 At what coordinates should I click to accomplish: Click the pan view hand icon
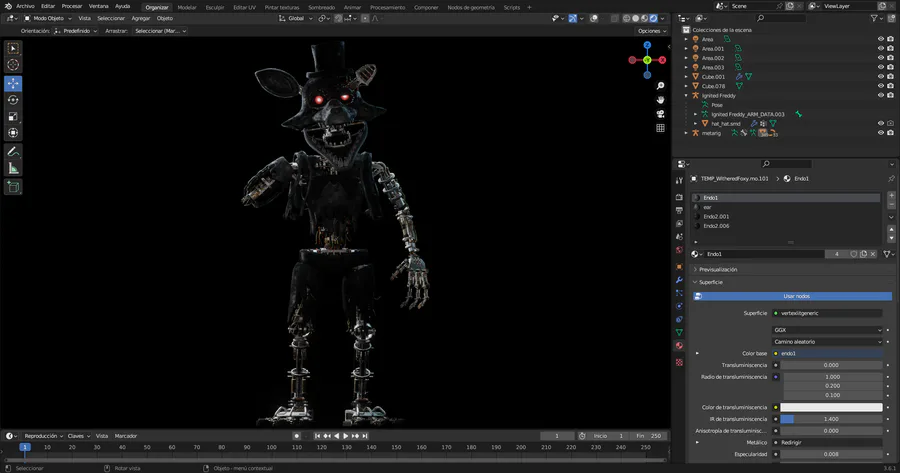pos(660,99)
